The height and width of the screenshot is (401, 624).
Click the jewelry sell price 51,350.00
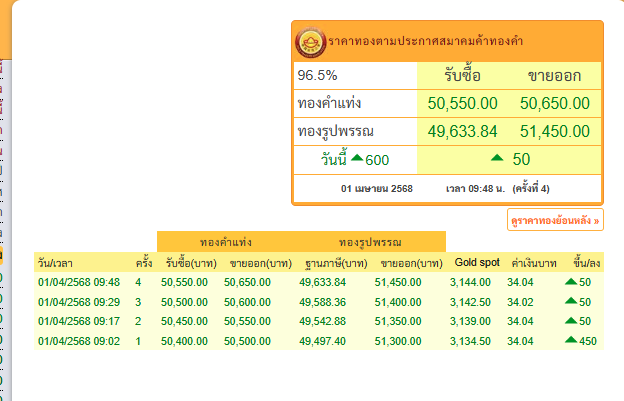click(398, 321)
